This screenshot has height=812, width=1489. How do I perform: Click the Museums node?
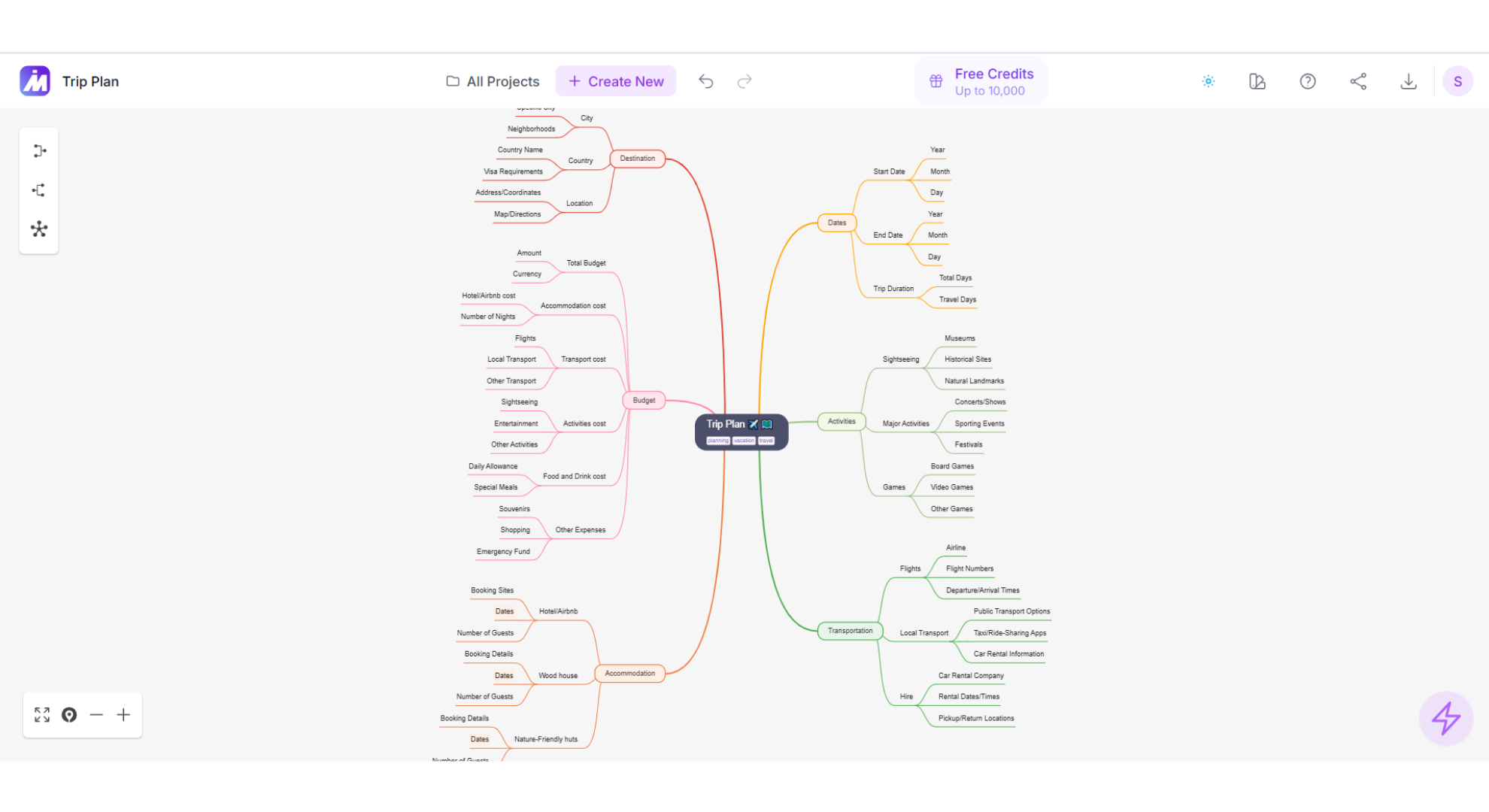tap(960, 339)
